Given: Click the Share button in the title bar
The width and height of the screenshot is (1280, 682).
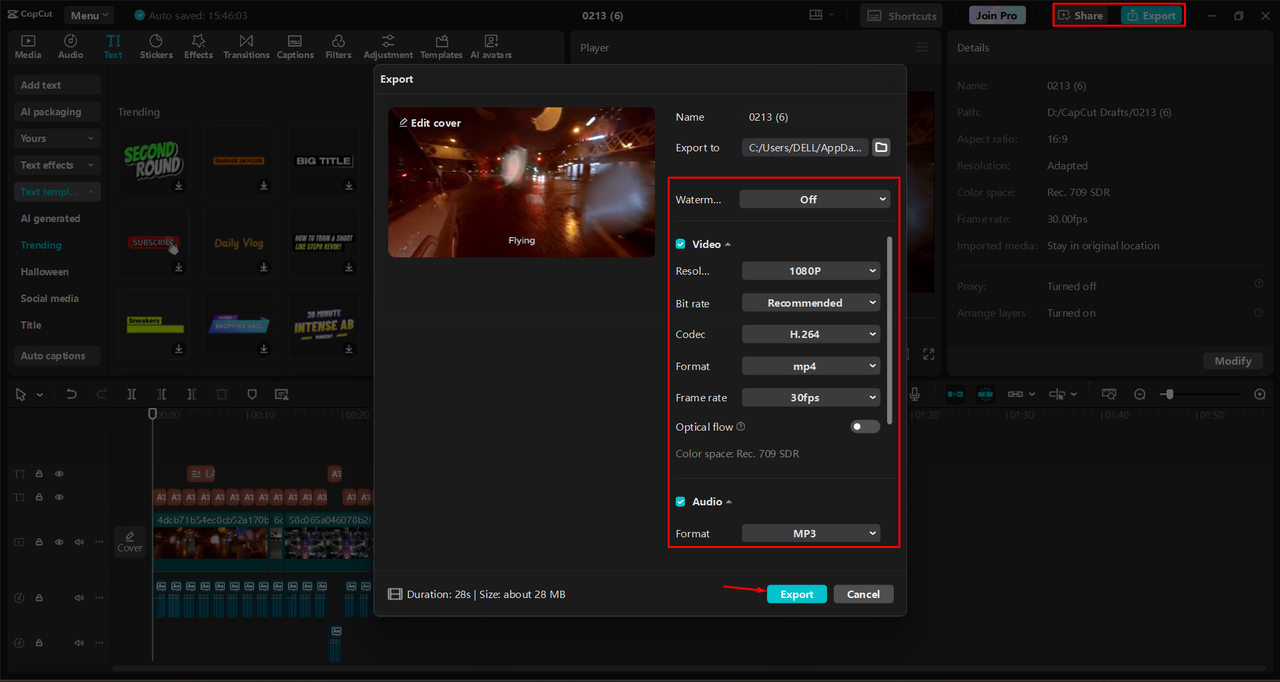Looking at the screenshot, I should [1081, 15].
